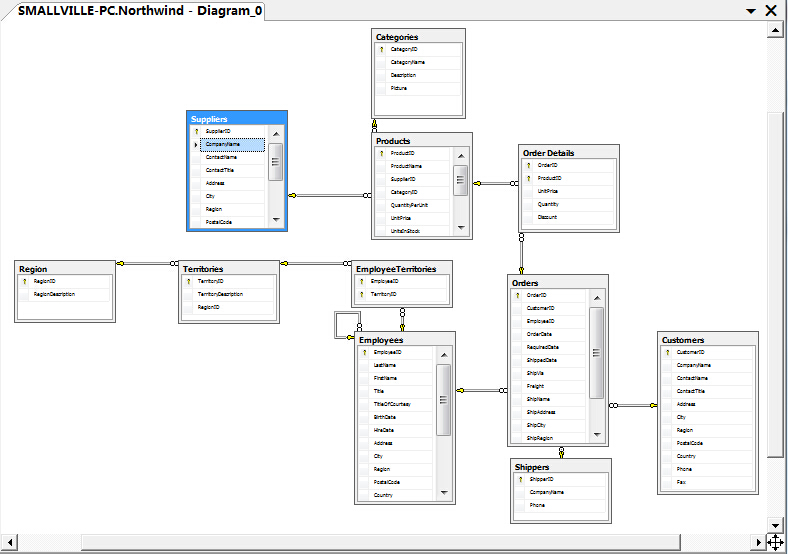Click the key icon beside EmployeeID in EmployeeTerritories
The height and width of the screenshot is (554, 788).
point(361,282)
